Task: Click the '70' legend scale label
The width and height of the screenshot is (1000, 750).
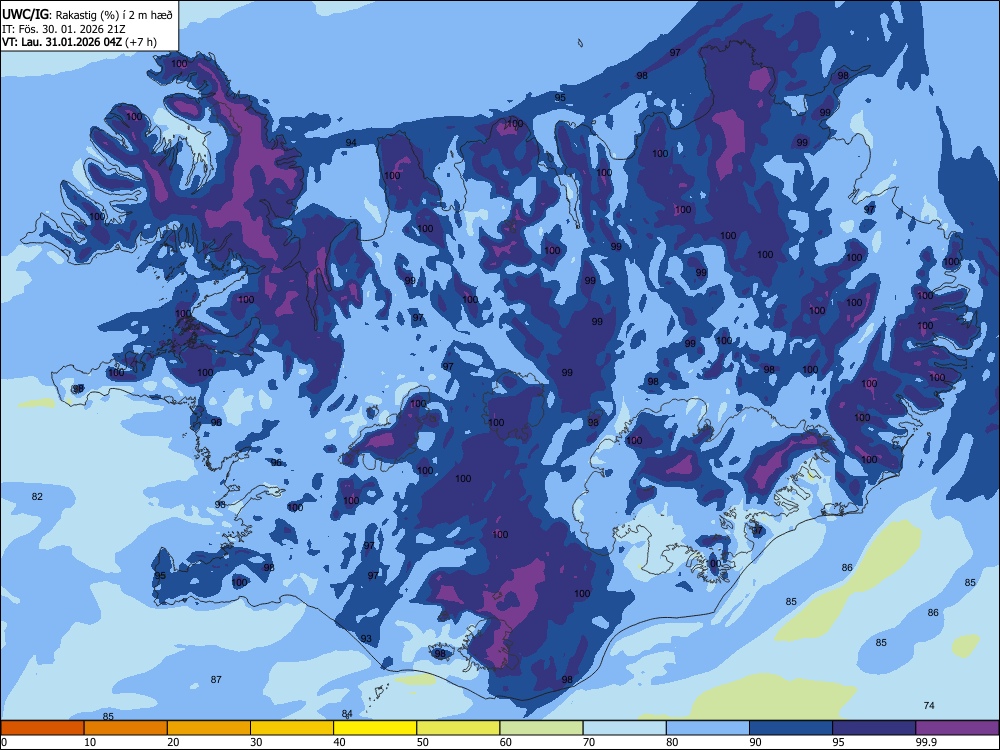Action: point(589,742)
